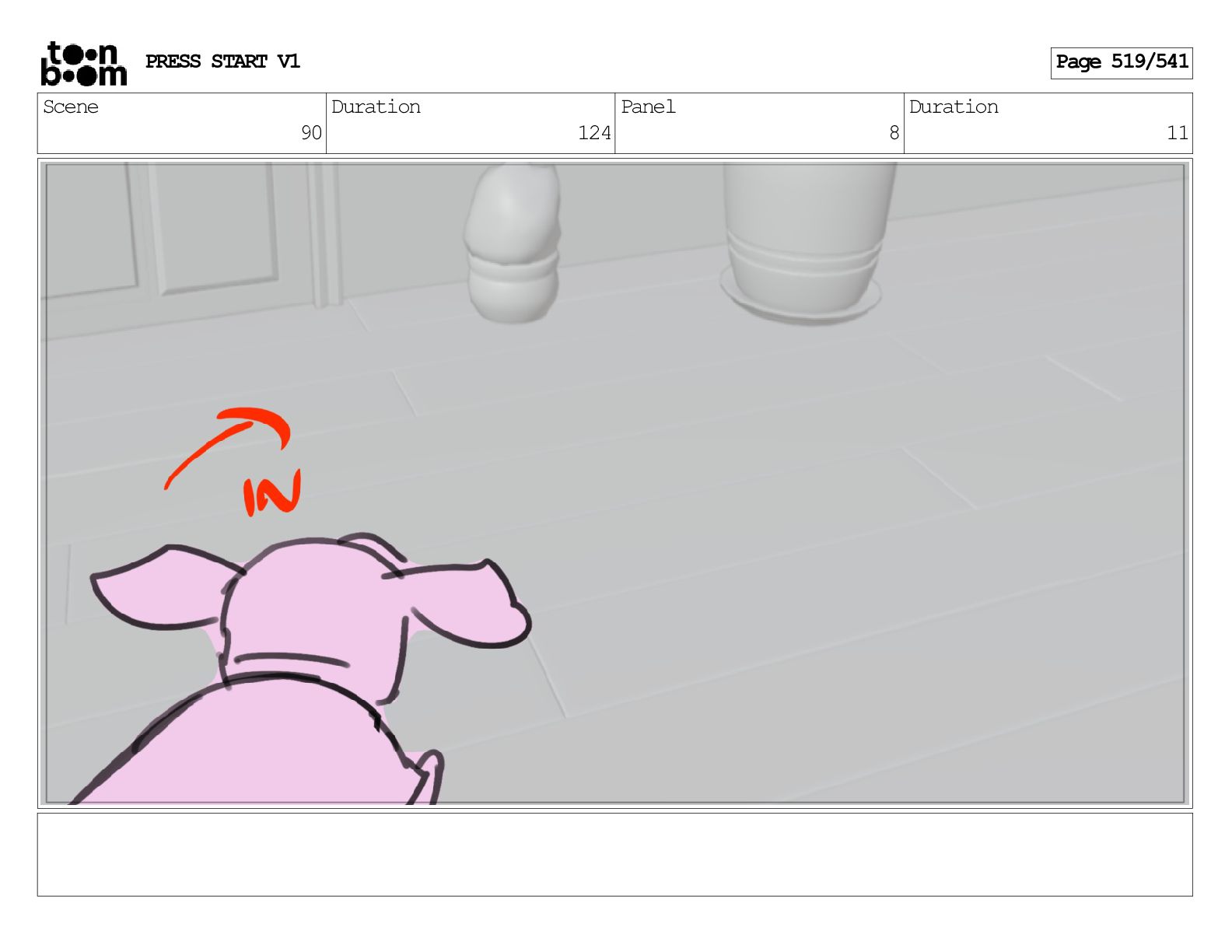Screen dimensions: 1232x952
Task: Select the scene number 90
Action: (311, 133)
